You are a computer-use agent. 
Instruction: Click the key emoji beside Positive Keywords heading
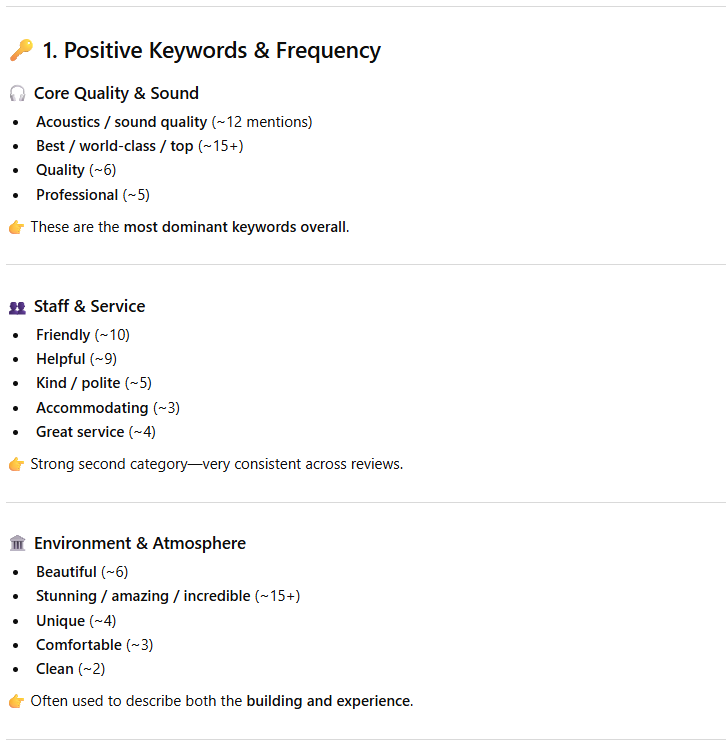[x=20, y=51]
